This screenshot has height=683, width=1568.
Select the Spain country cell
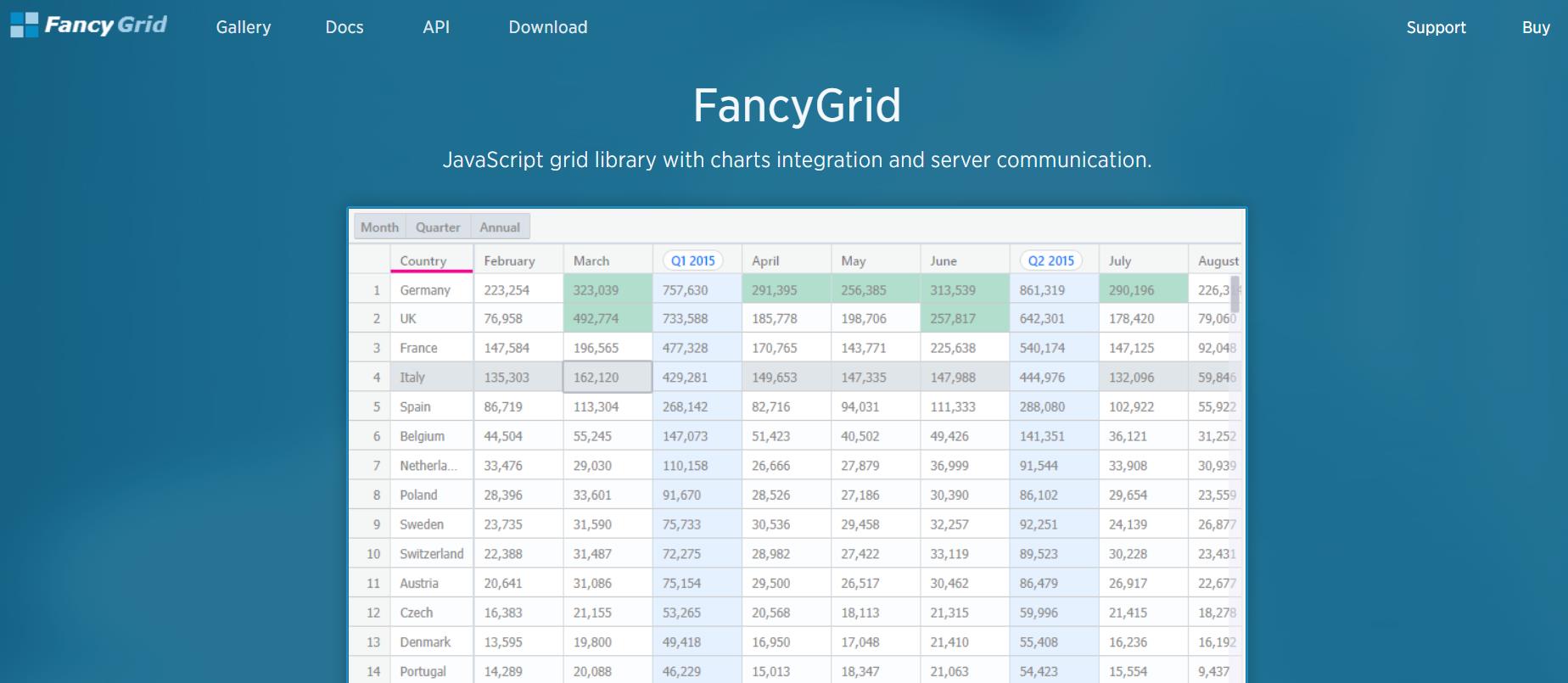click(x=431, y=406)
